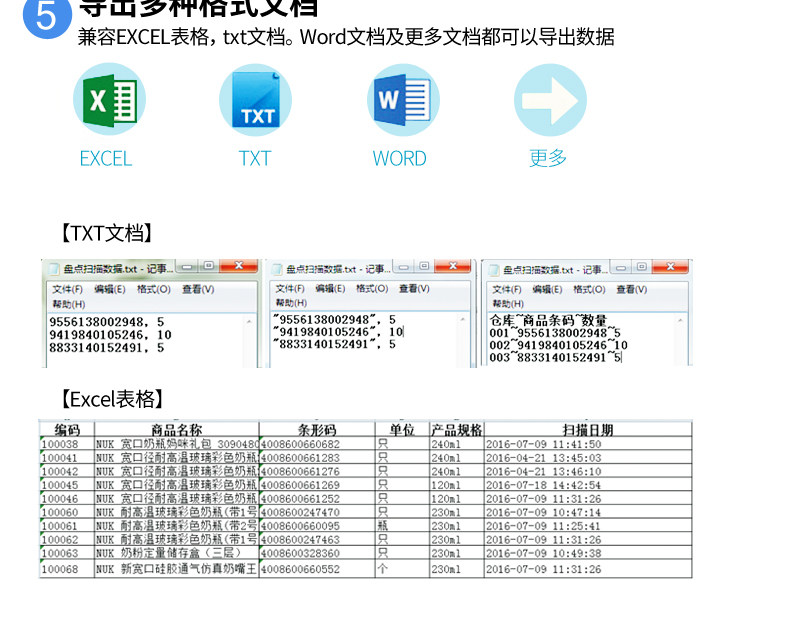This screenshot has width=790, height=640.
Task: Open 帮助(H) menu in third Notepad window
Action: 508,303
